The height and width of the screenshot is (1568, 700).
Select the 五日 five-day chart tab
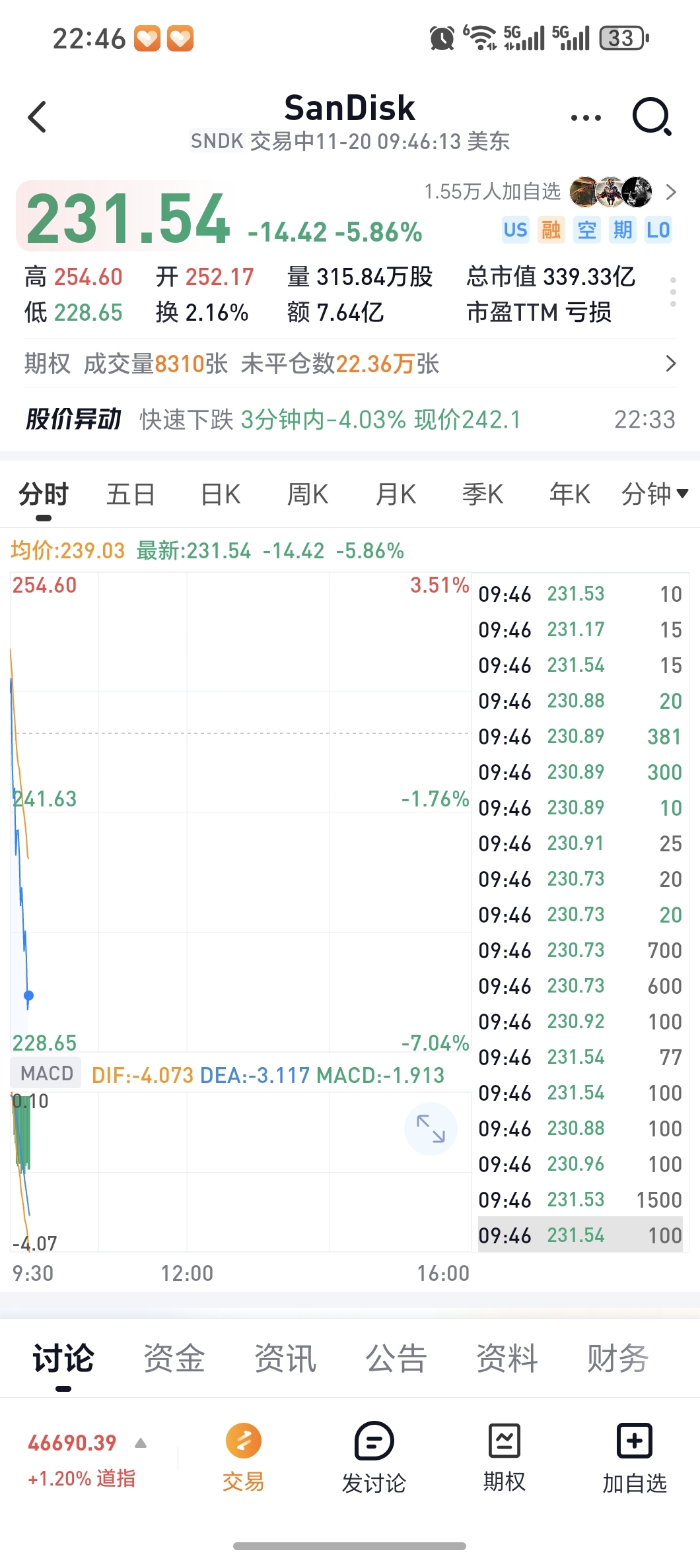tap(131, 494)
